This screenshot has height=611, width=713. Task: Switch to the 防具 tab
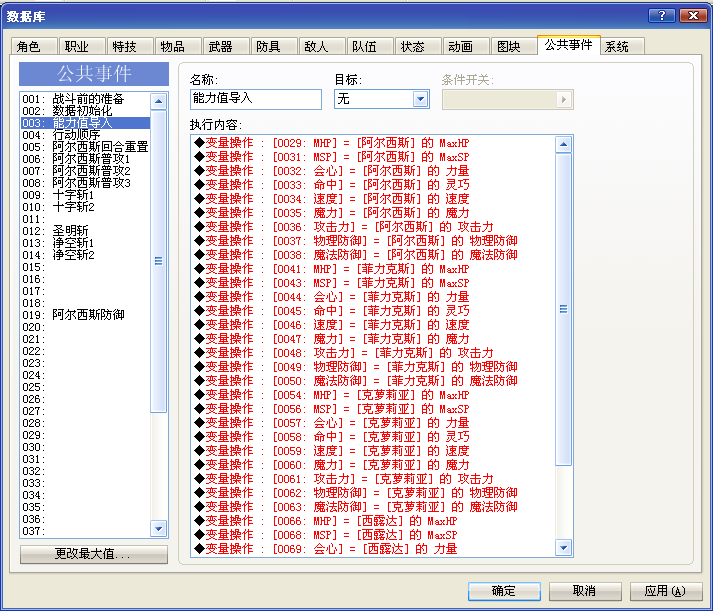274,46
